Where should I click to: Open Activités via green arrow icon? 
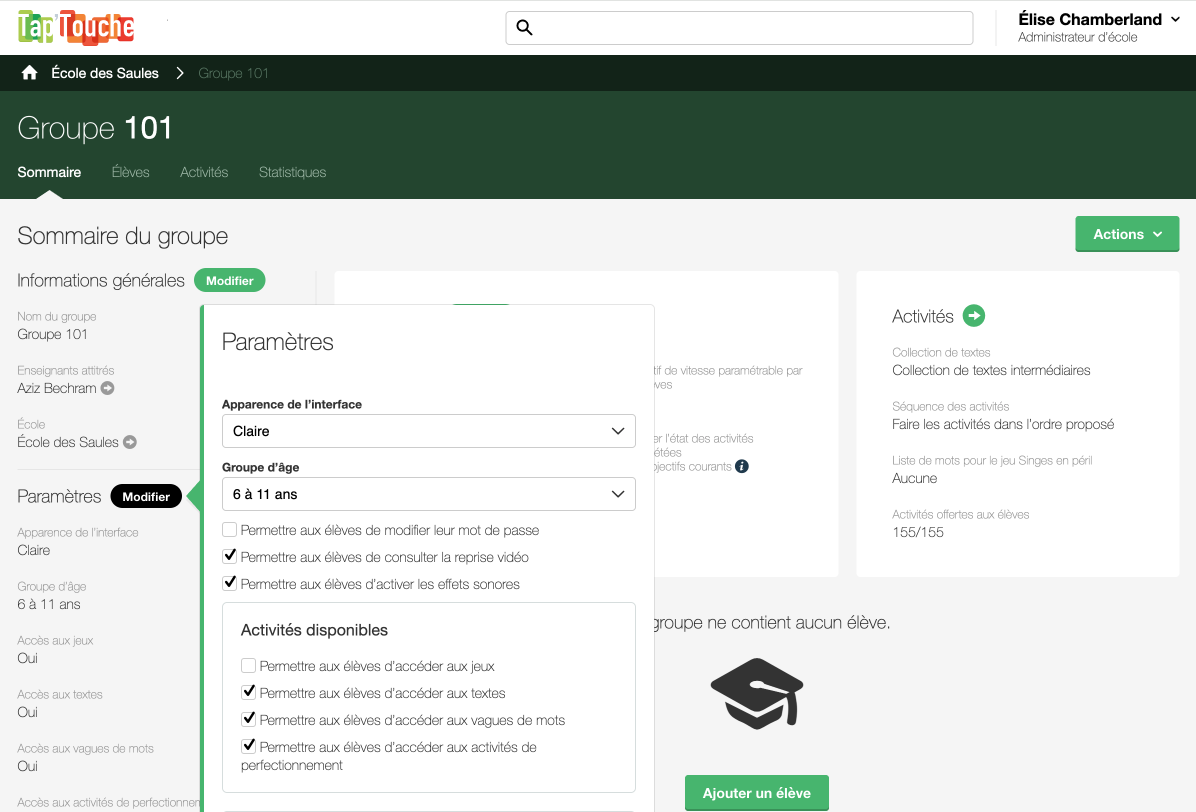coord(973,316)
